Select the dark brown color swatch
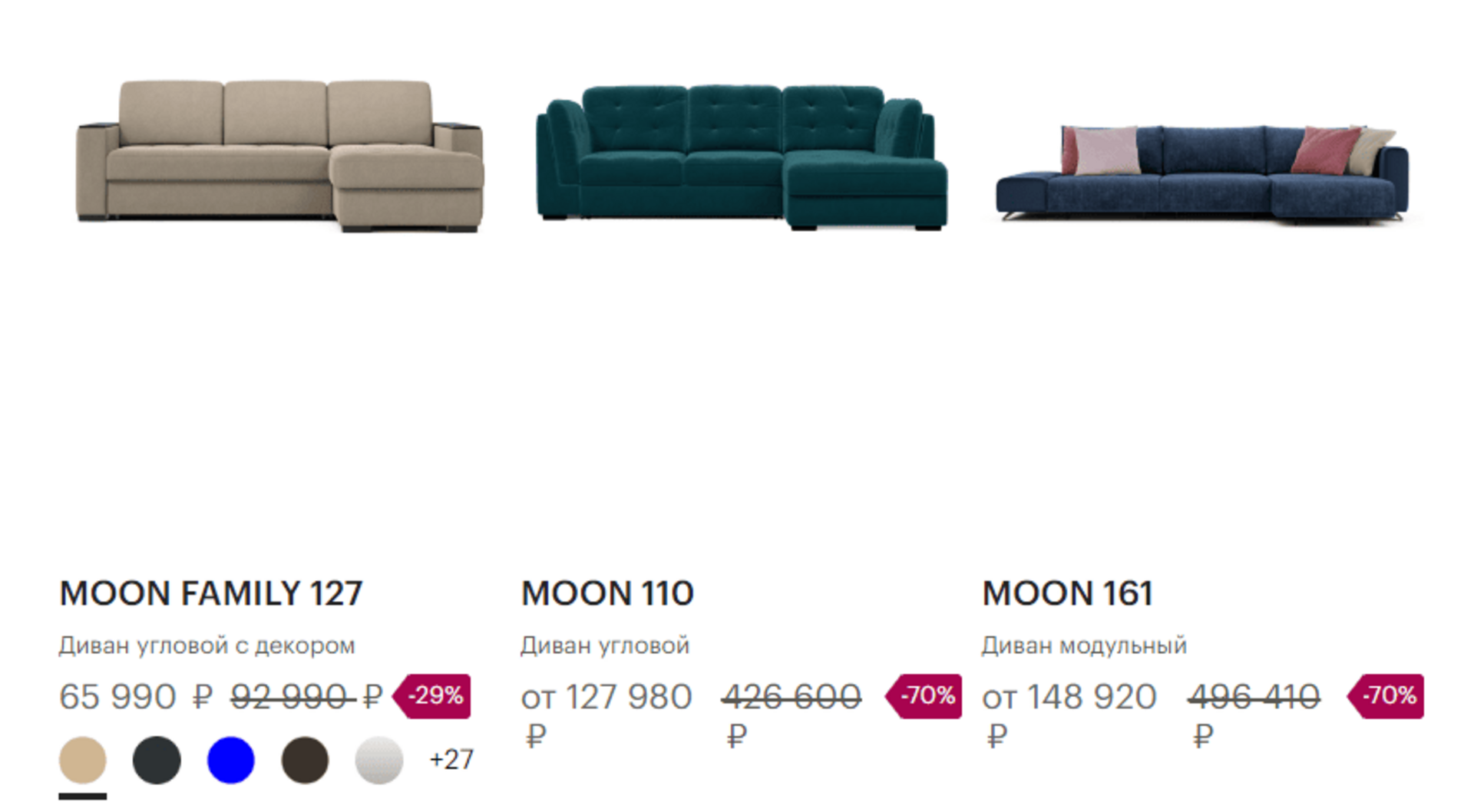This screenshot has height=812, width=1474. [305, 760]
